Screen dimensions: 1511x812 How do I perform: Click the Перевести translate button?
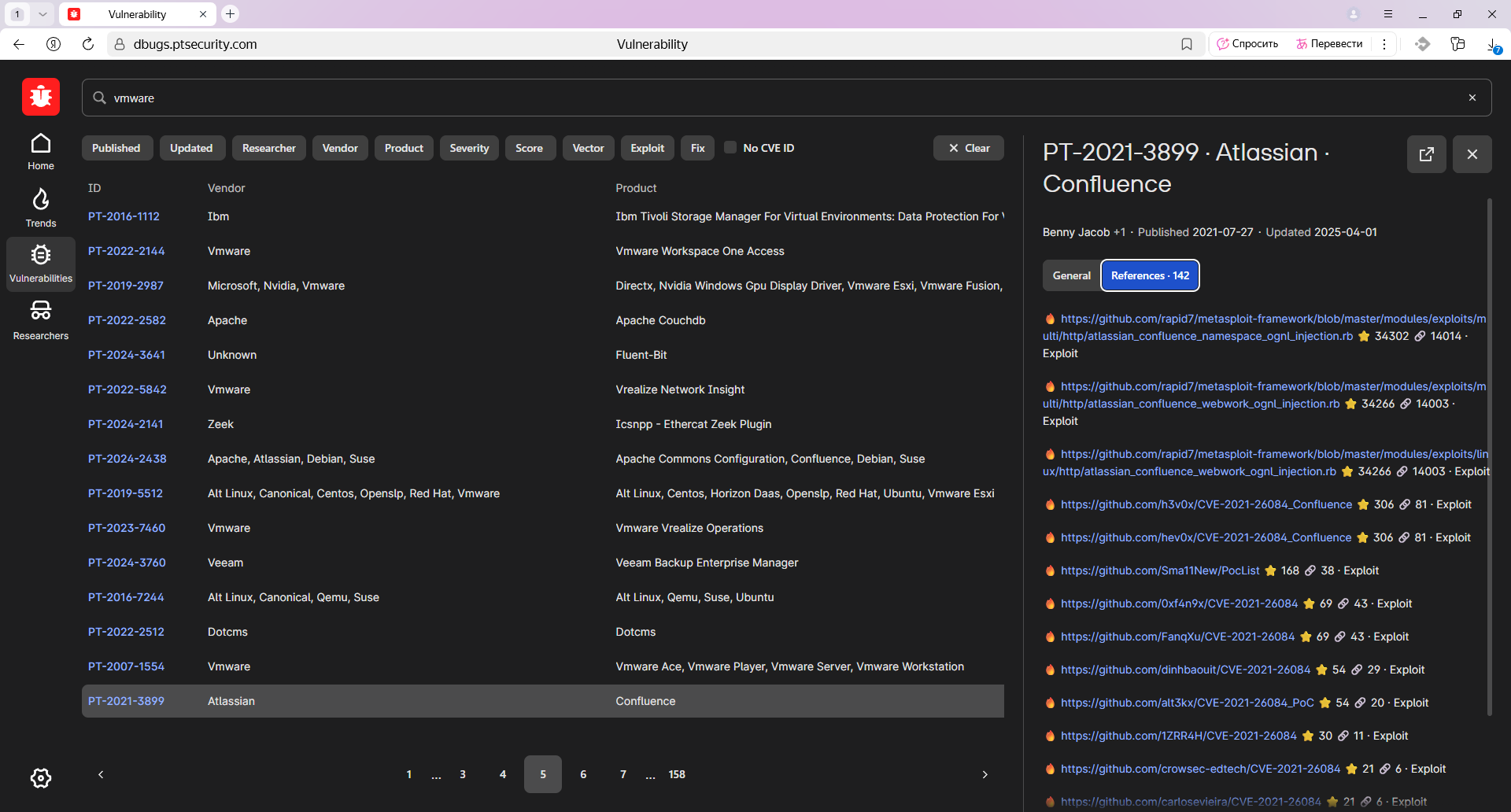1329,44
